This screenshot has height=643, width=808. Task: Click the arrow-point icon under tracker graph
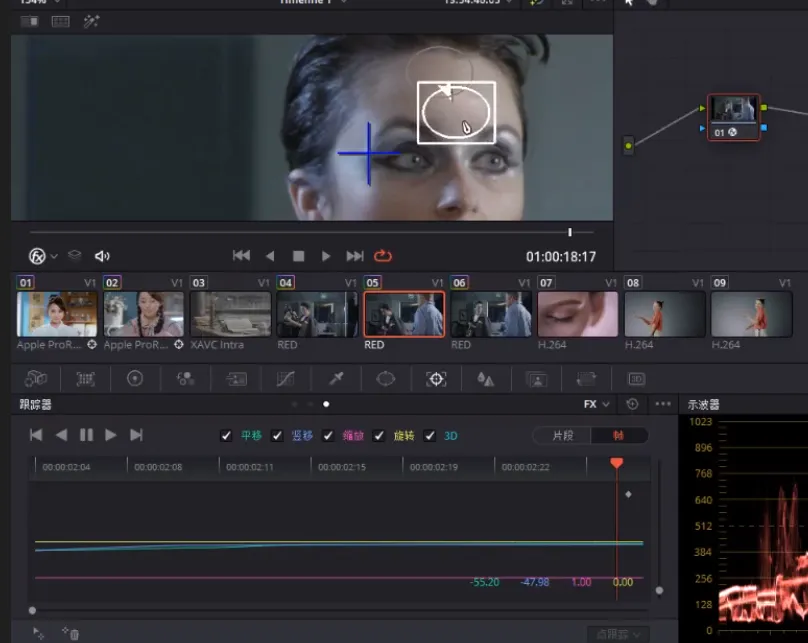(39, 633)
